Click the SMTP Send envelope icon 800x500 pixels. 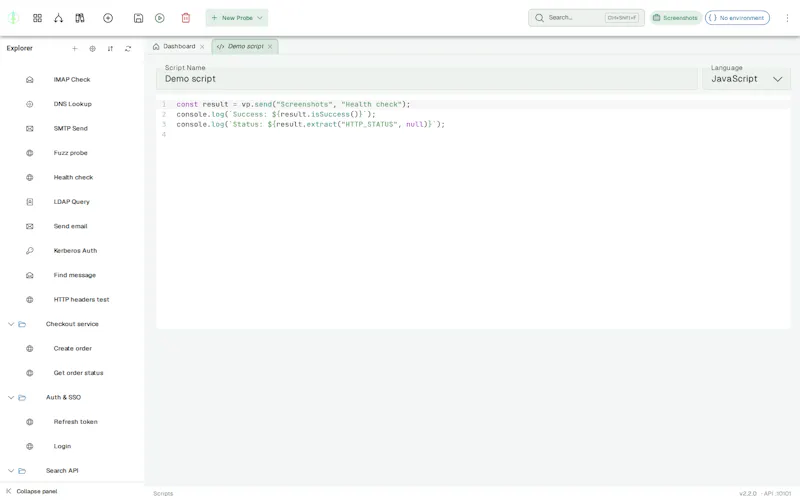[x=30, y=129]
